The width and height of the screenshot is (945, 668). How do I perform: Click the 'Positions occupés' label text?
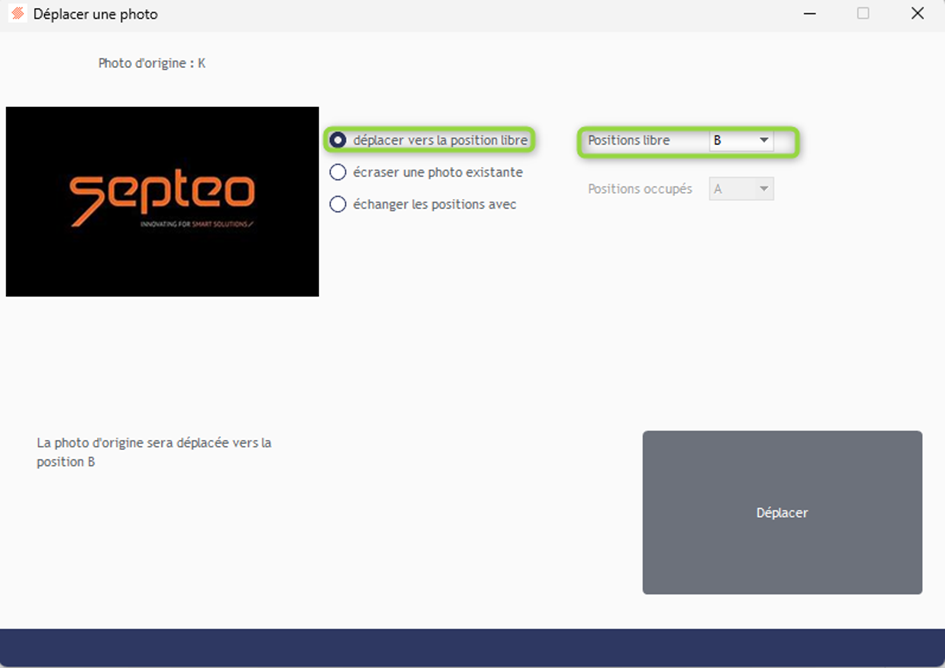coord(640,188)
